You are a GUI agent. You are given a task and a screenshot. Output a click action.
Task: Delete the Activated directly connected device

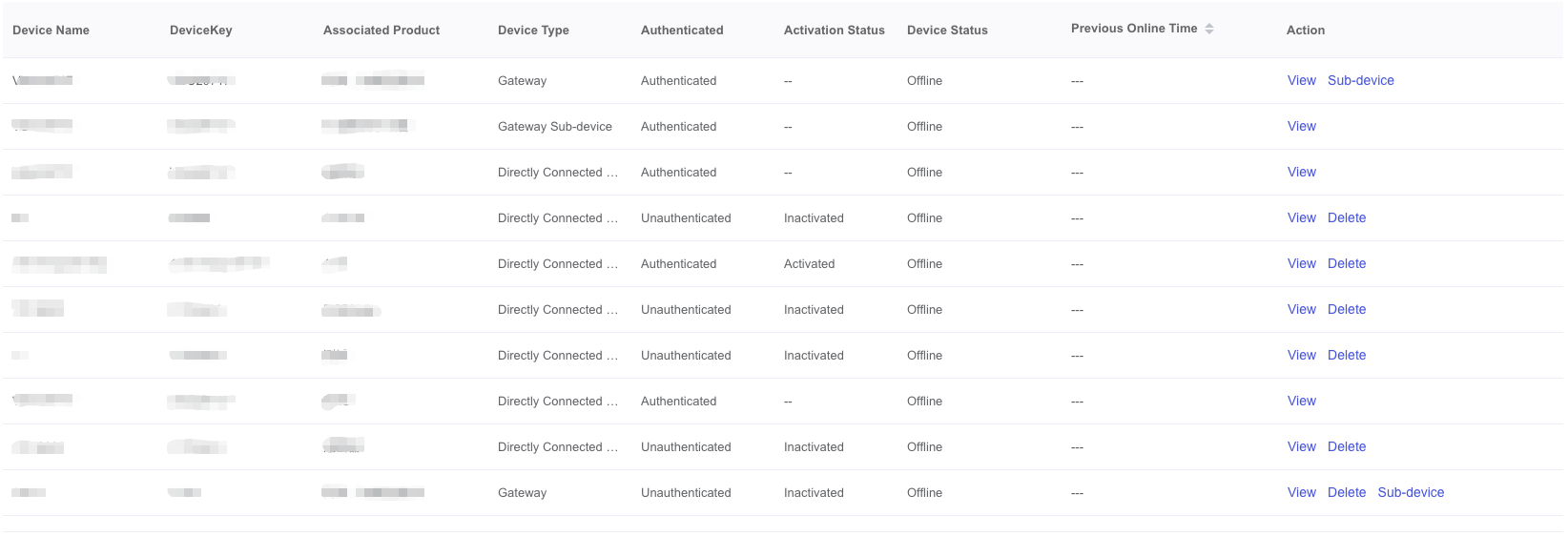click(x=1346, y=263)
